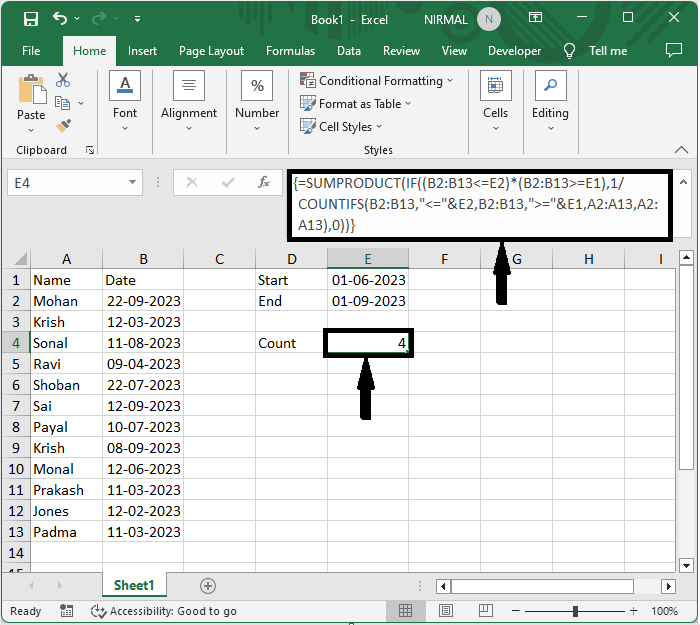Click vertical scrollbar down arrow
Screen dimensions: 700x625
click(686, 566)
